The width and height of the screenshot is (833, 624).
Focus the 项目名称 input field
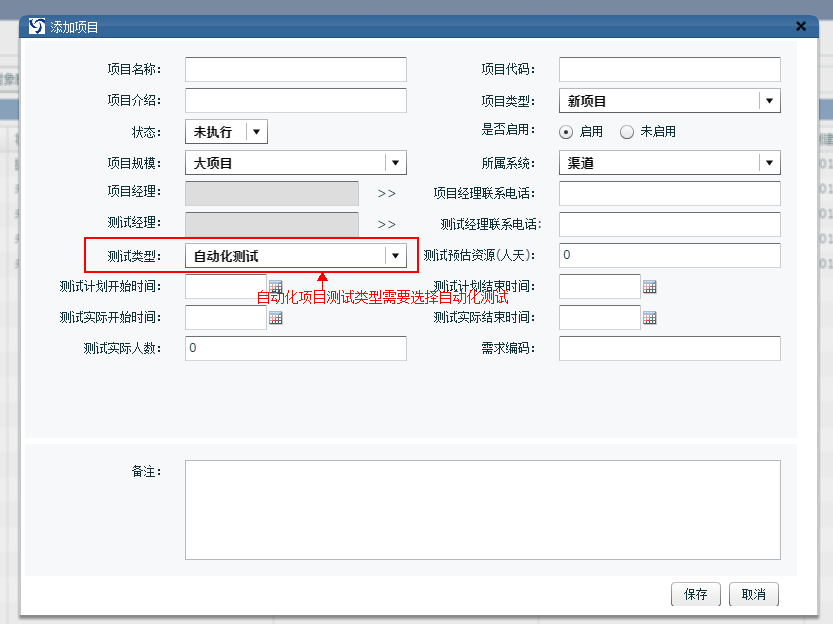295,69
